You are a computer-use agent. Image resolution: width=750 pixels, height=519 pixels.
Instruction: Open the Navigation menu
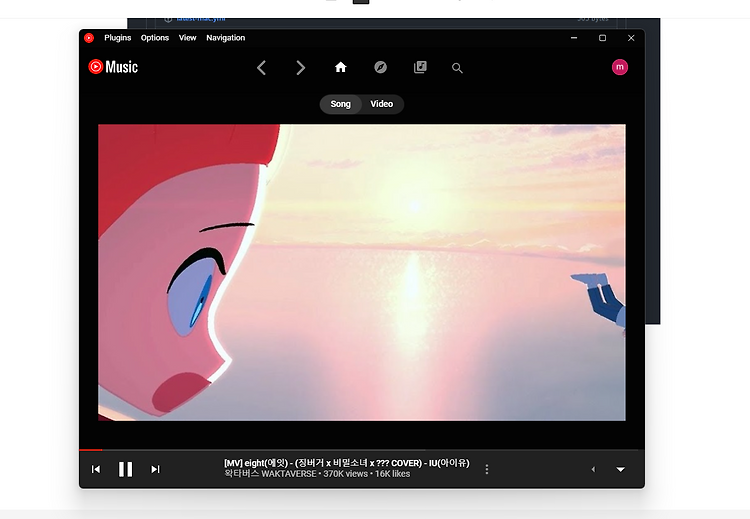[x=225, y=38]
